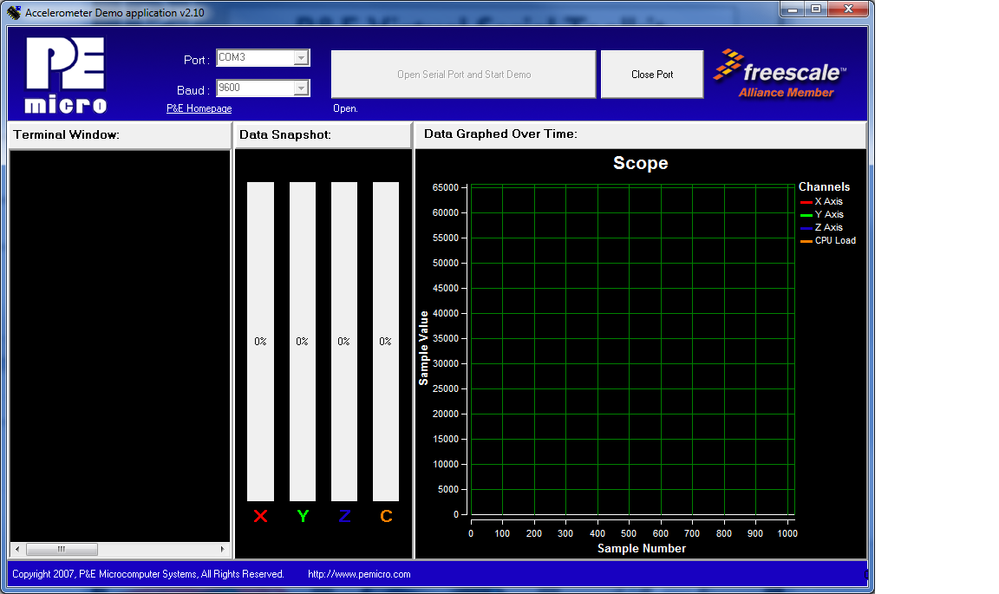This screenshot has width=999, height=594.
Task: Click the blue Z label
Action: point(344,516)
